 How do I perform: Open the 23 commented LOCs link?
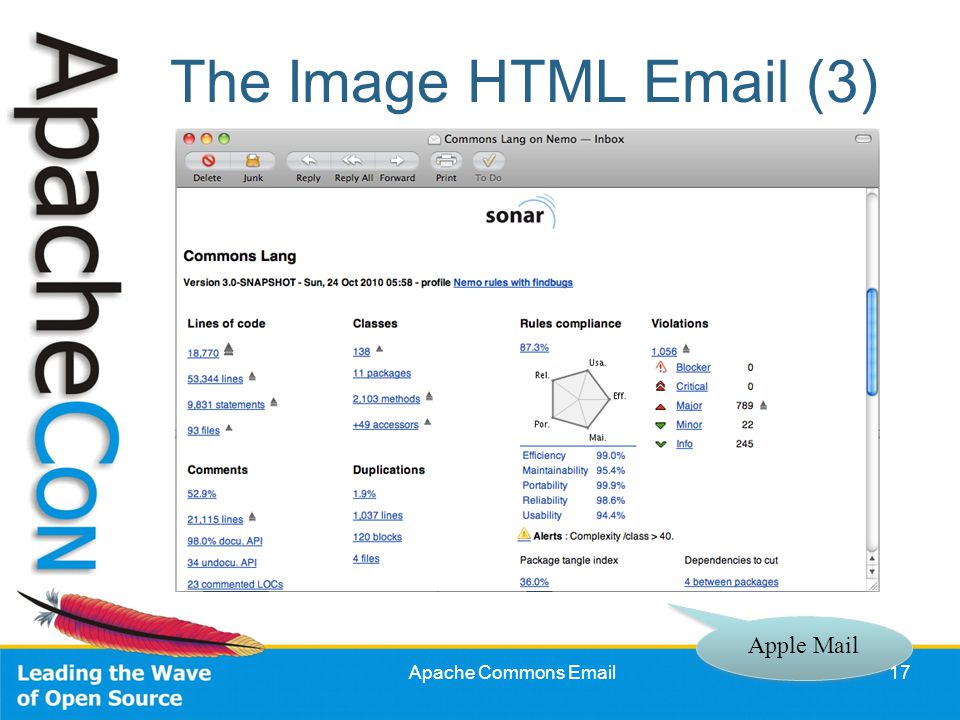(235, 584)
